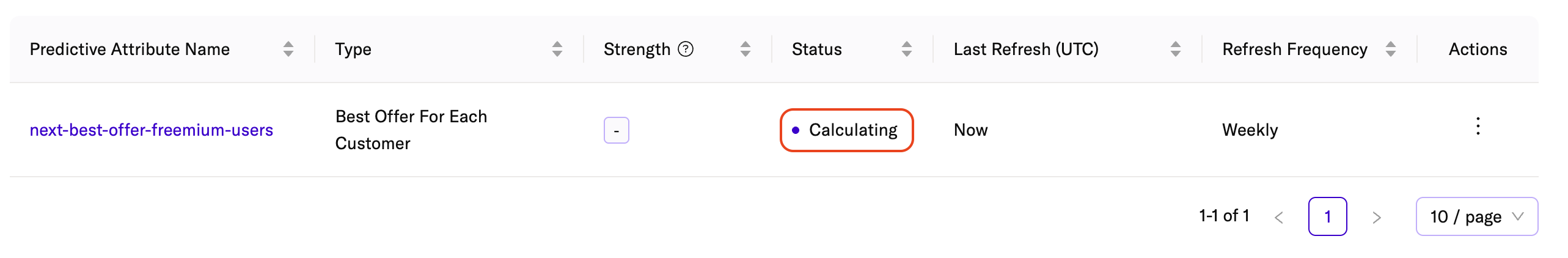Sort by Refresh Frequency column
Image resolution: width=1568 pixels, height=258 pixels.
1391,49
